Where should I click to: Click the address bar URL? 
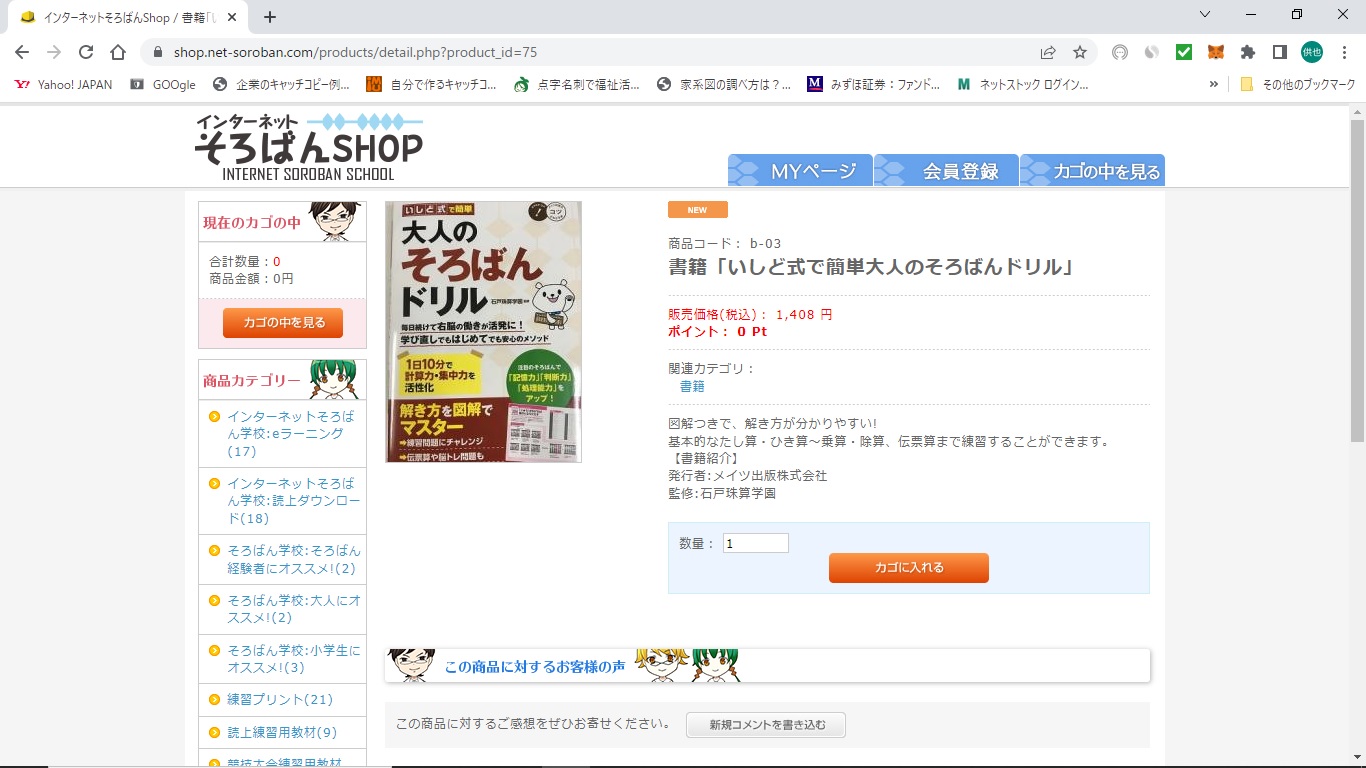pos(355,52)
